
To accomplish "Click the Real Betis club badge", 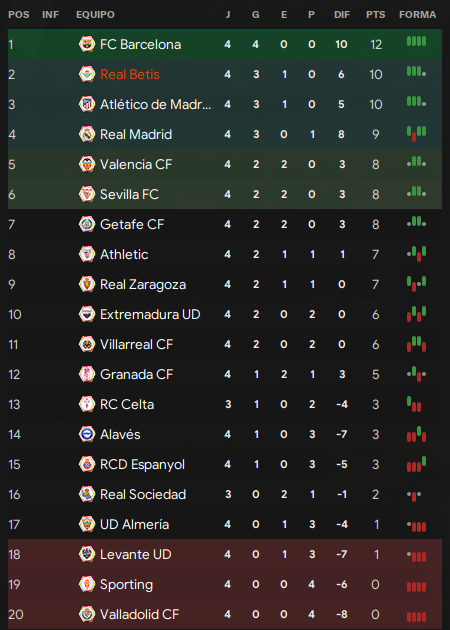I will 87,74.
